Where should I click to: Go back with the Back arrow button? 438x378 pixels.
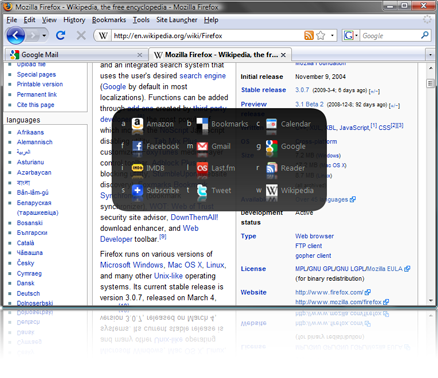[15, 35]
